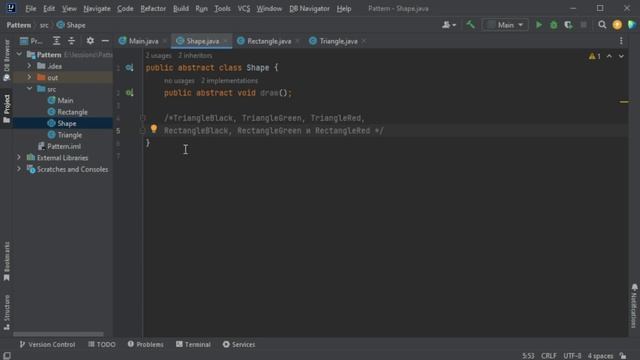The width and height of the screenshot is (640, 360).
Task: Open Main run configuration dropdown
Action: tap(505, 25)
